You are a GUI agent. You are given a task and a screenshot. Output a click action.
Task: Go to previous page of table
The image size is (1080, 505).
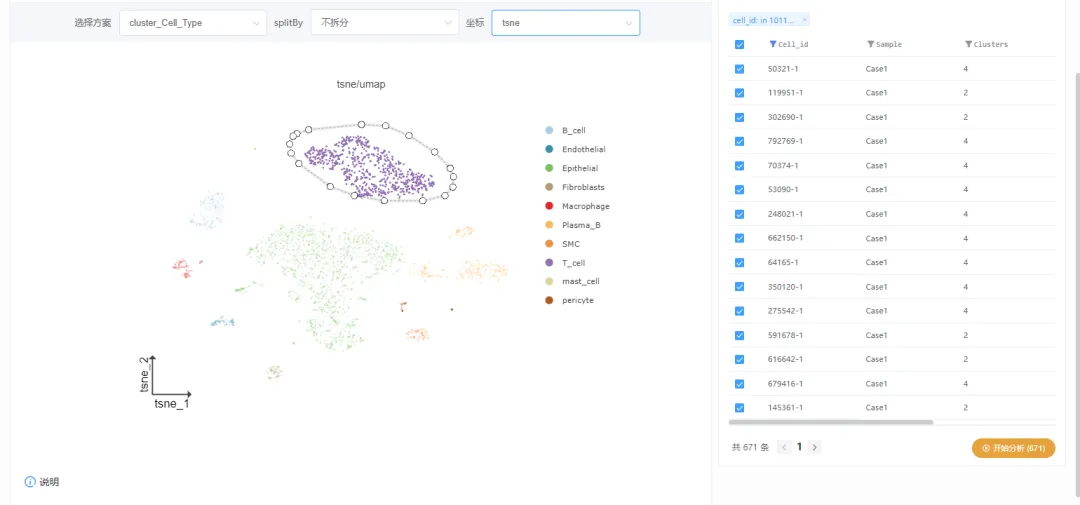click(784, 447)
